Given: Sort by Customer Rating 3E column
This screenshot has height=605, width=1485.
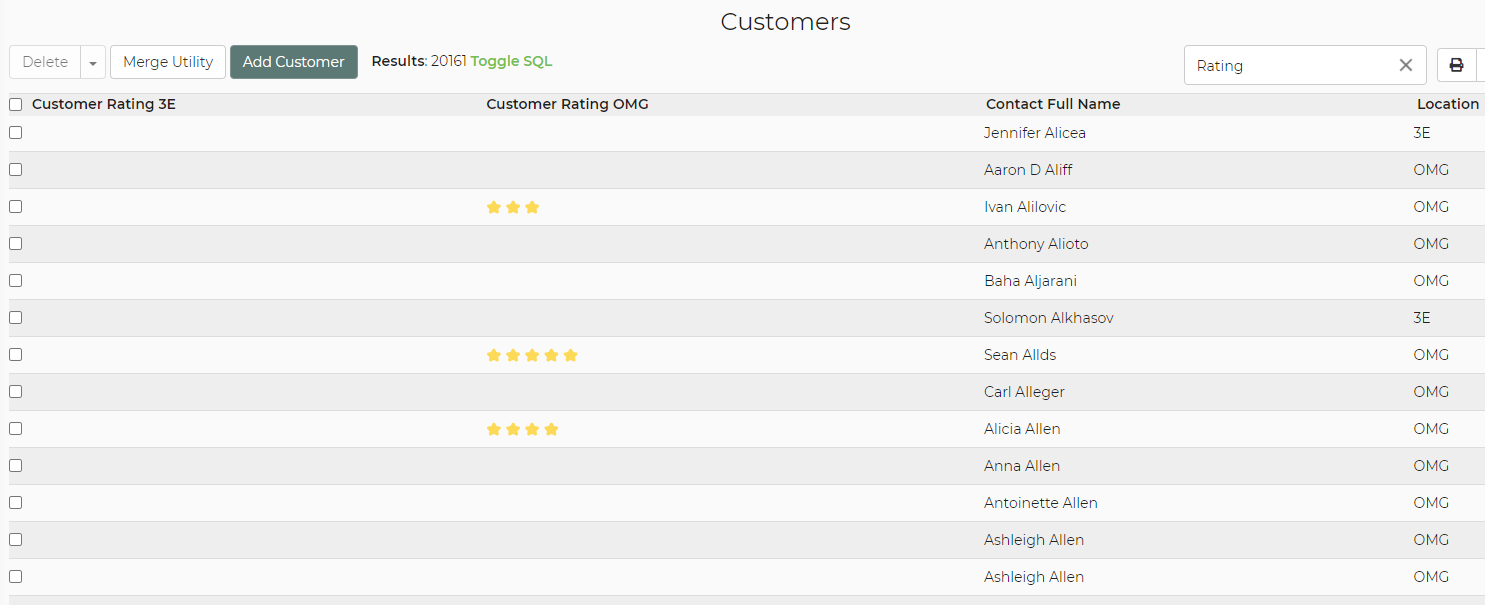Looking at the screenshot, I should click(104, 104).
